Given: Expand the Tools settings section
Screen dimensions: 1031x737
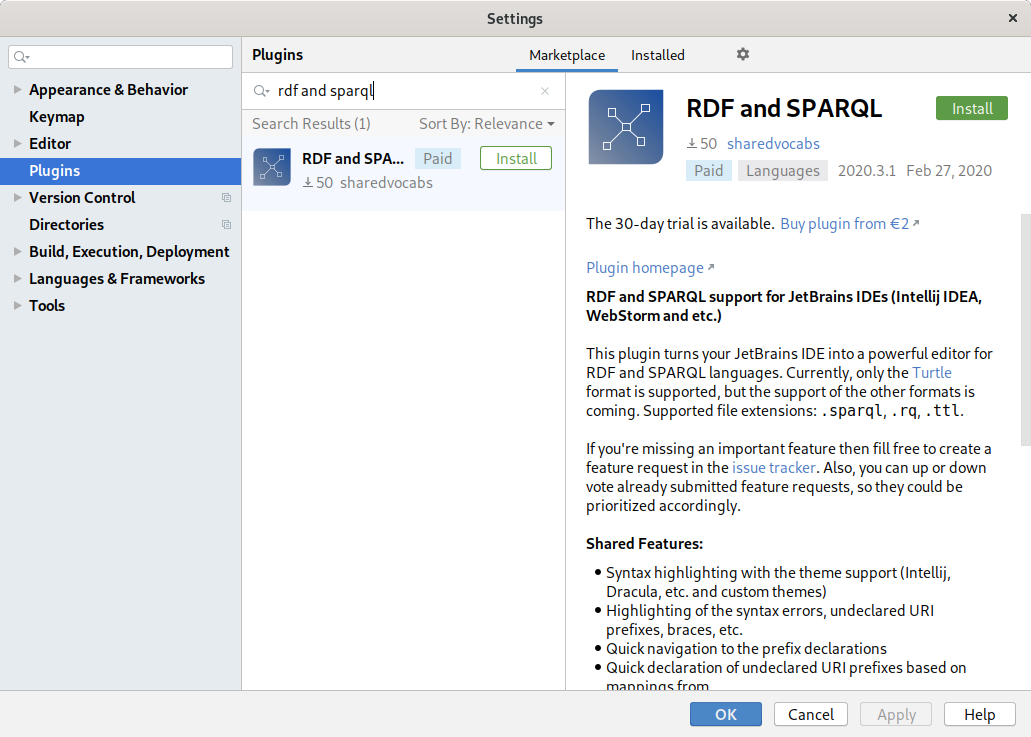Looking at the screenshot, I should coord(17,305).
